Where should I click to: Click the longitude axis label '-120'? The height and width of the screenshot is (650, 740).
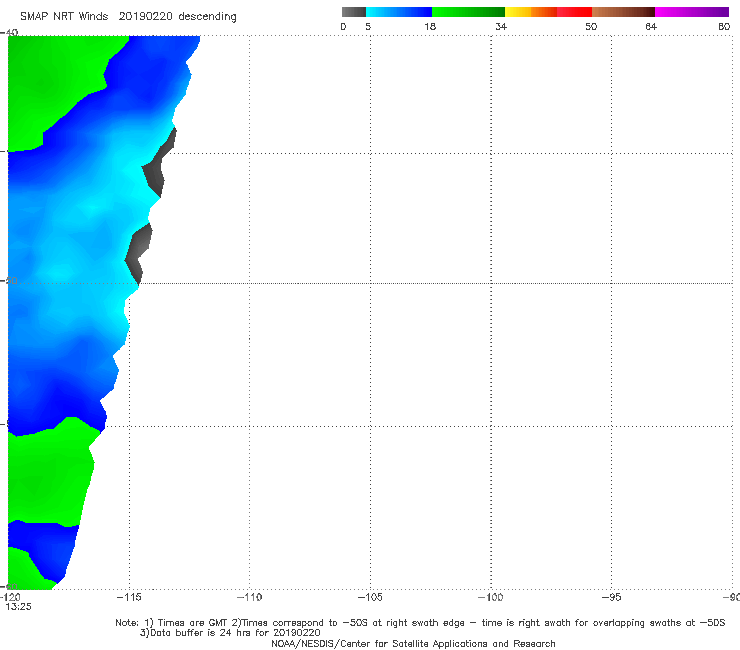coord(10,597)
